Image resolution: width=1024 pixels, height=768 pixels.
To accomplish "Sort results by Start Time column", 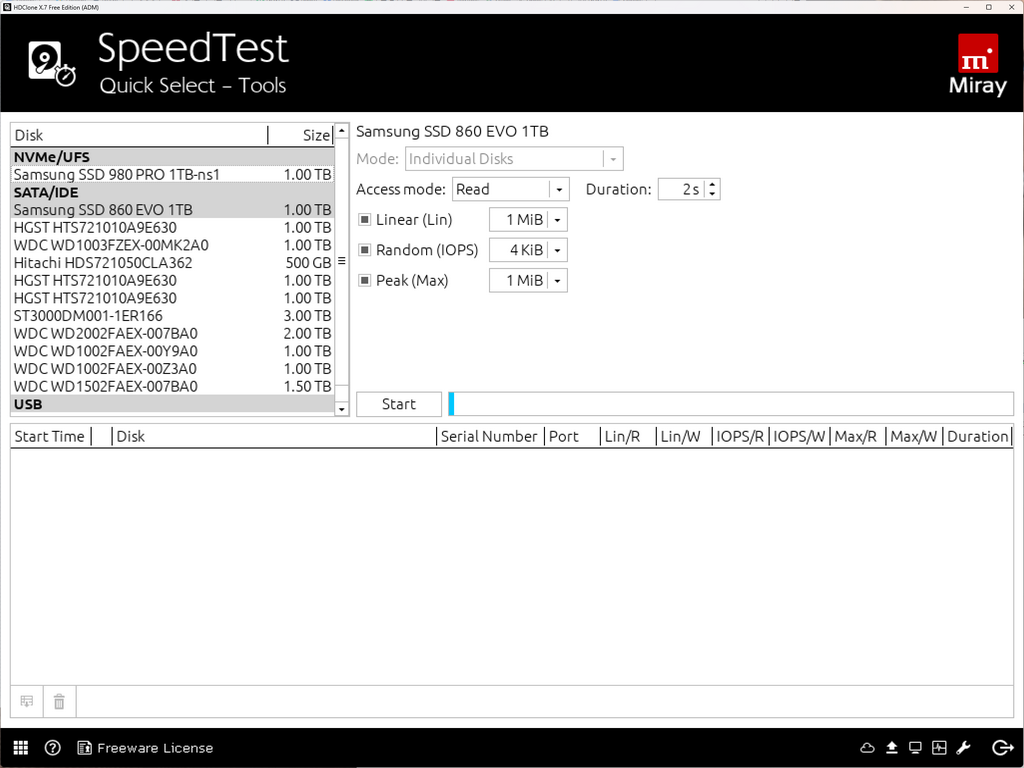I will [51, 436].
